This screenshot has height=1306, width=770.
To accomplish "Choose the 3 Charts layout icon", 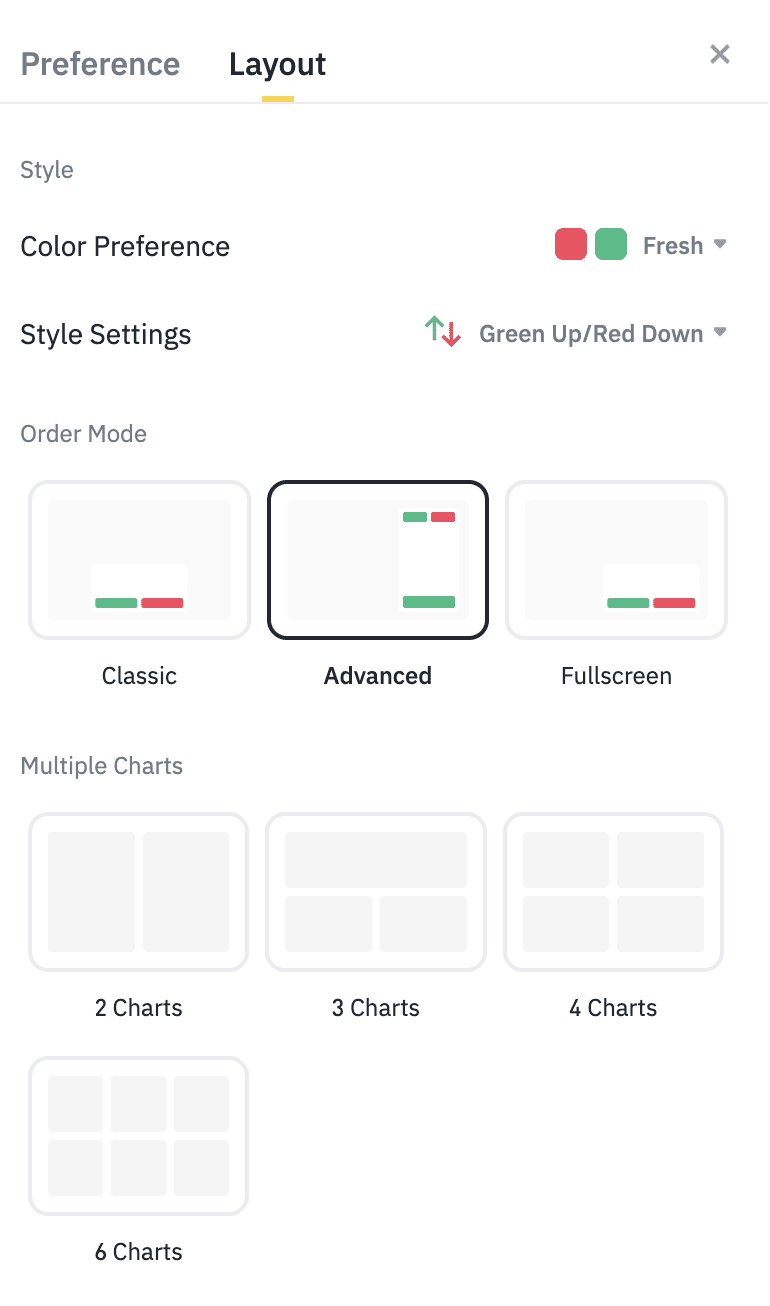I will (376, 892).
